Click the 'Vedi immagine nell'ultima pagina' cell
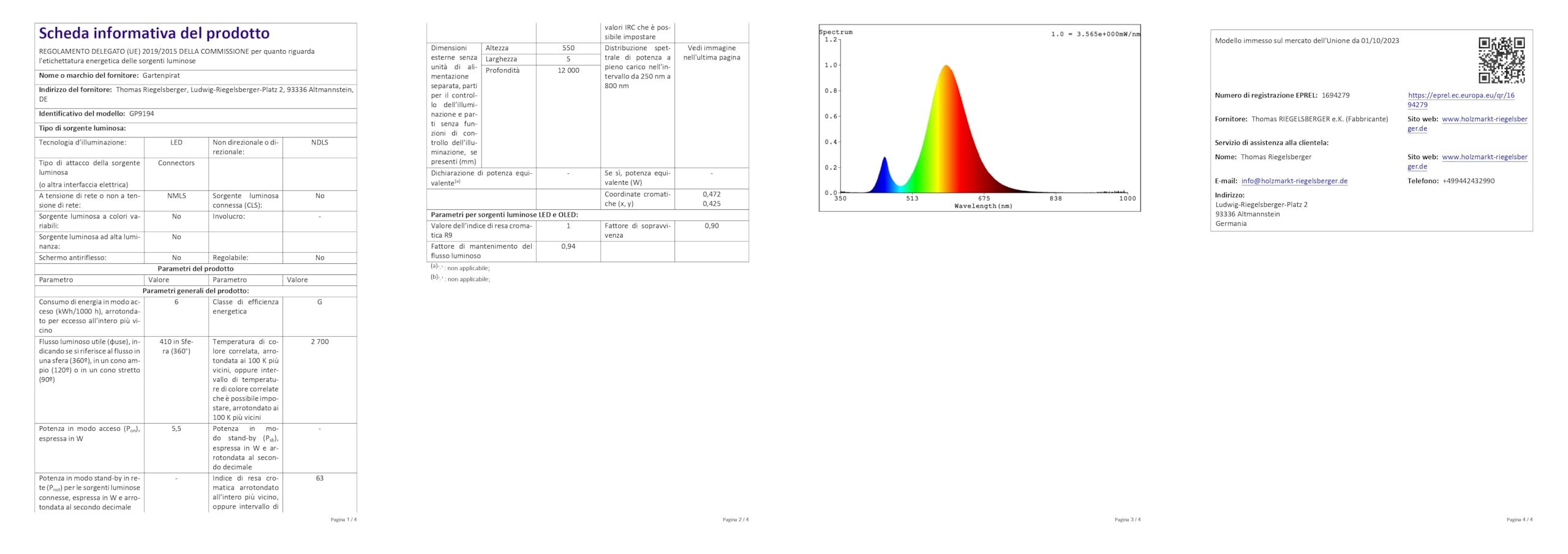 point(712,53)
